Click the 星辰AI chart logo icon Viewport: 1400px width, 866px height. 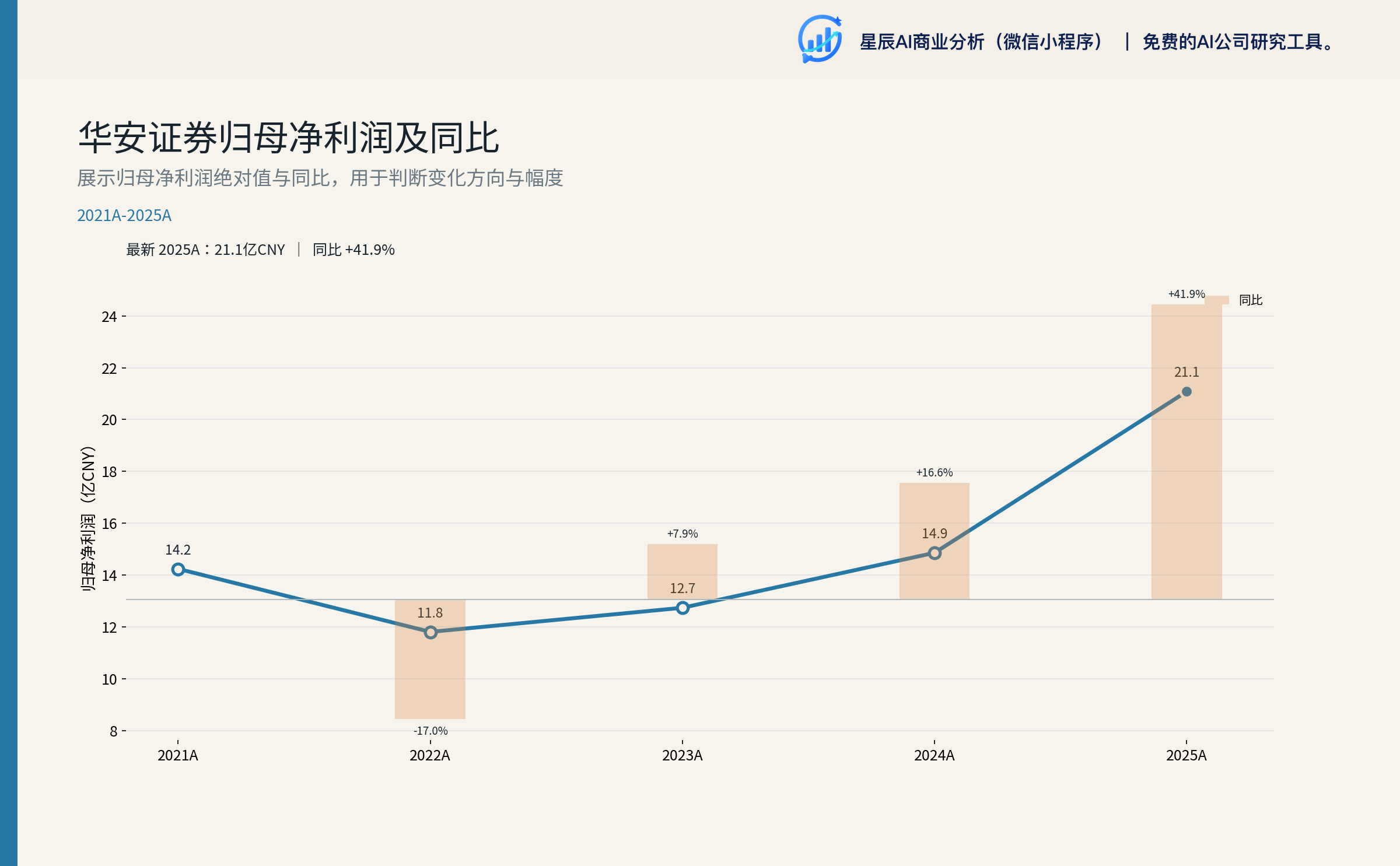point(820,39)
